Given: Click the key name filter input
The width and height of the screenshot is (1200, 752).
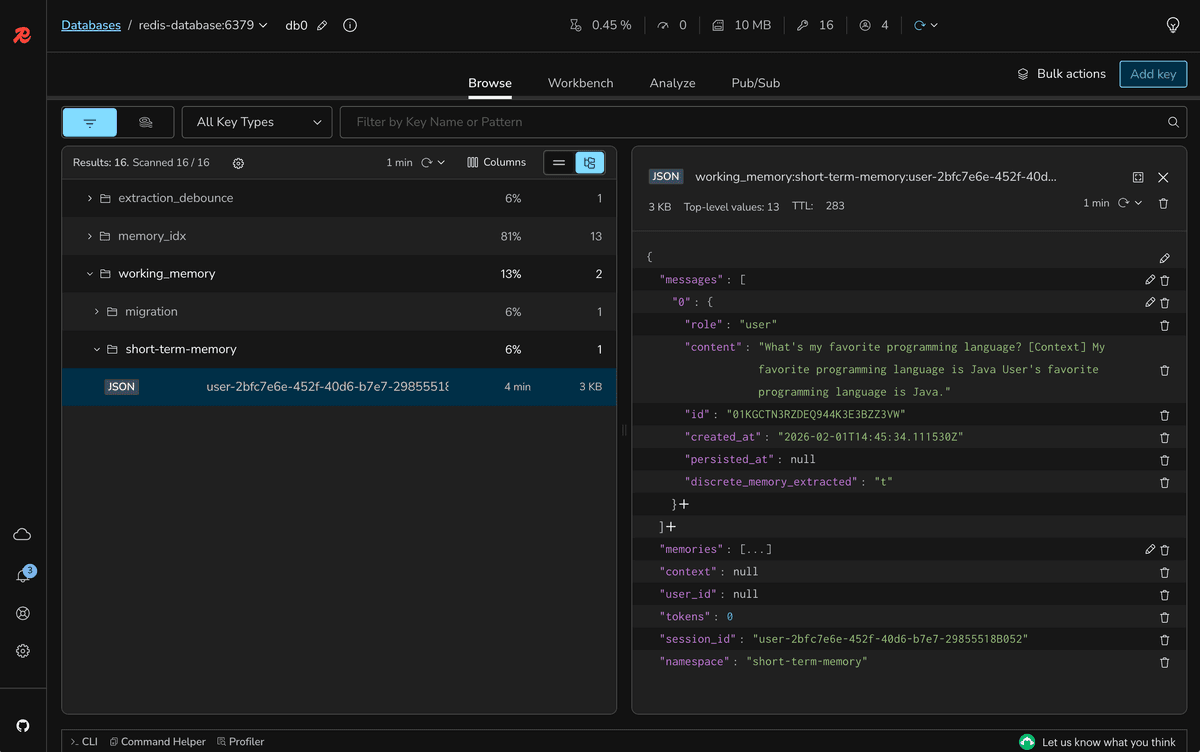Looking at the screenshot, I should point(700,121).
